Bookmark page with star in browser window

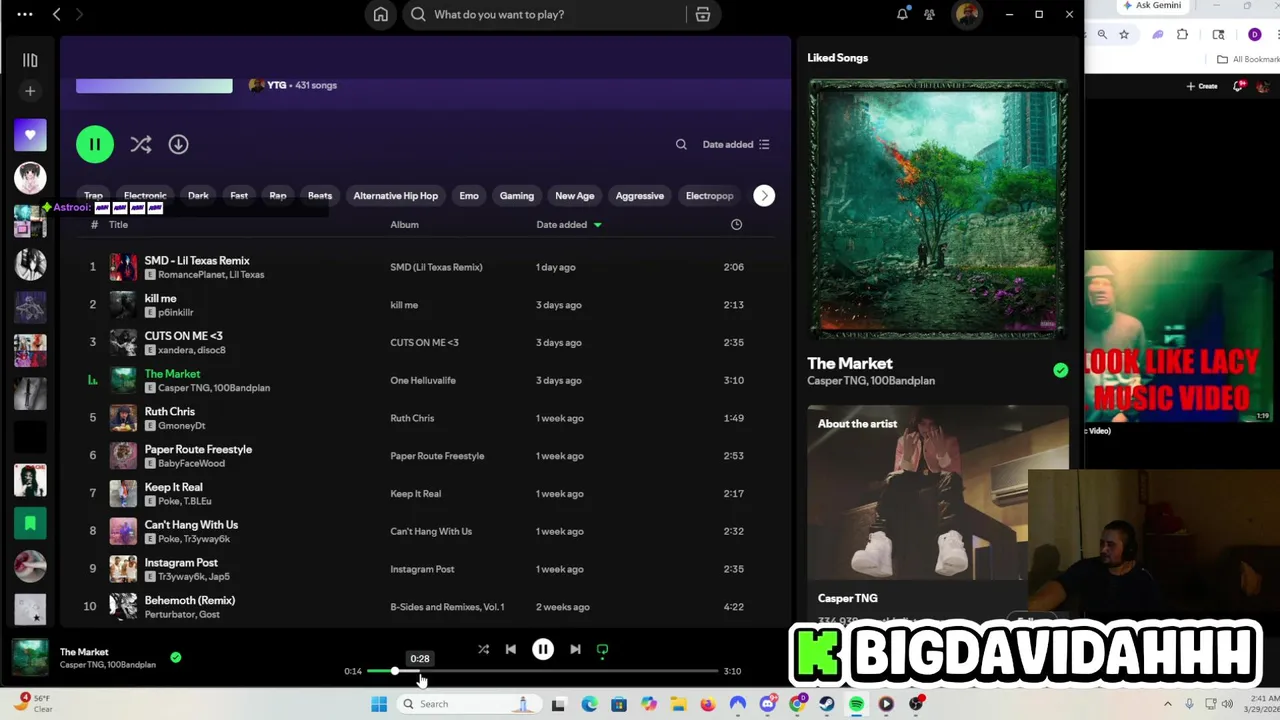coord(1124,34)
